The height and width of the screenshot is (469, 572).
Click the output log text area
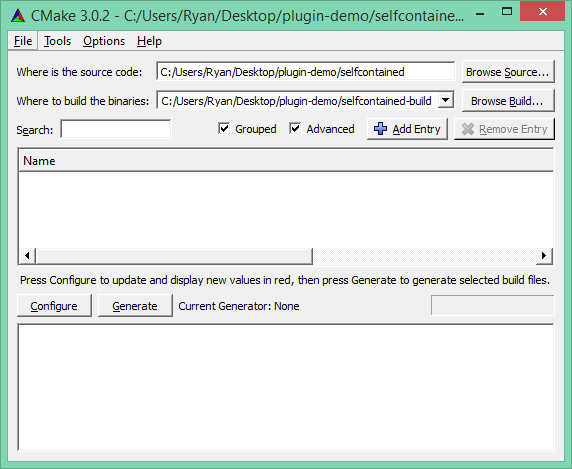[286, 387]
